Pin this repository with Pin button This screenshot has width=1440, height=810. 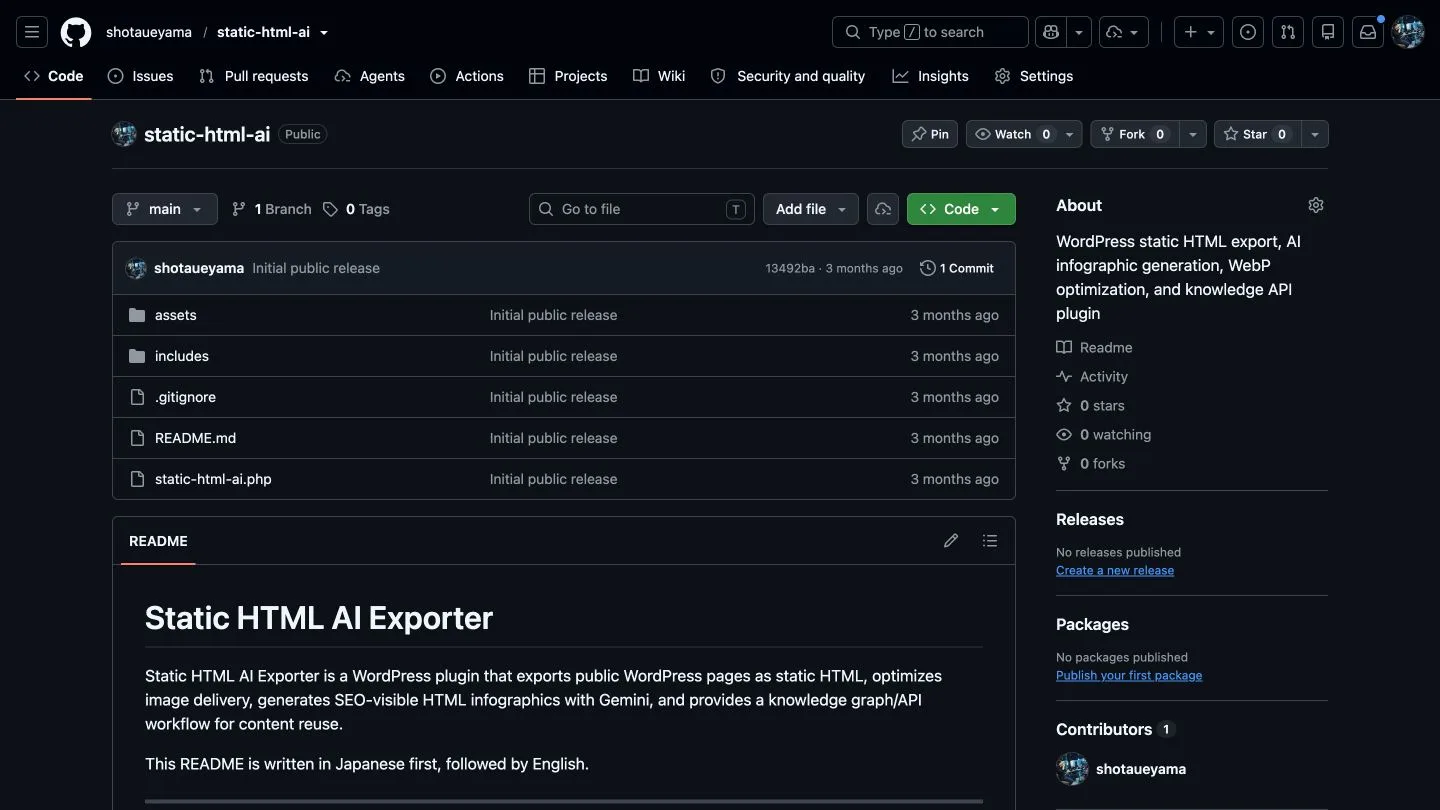pyautogui.click(x=930, y=134)
